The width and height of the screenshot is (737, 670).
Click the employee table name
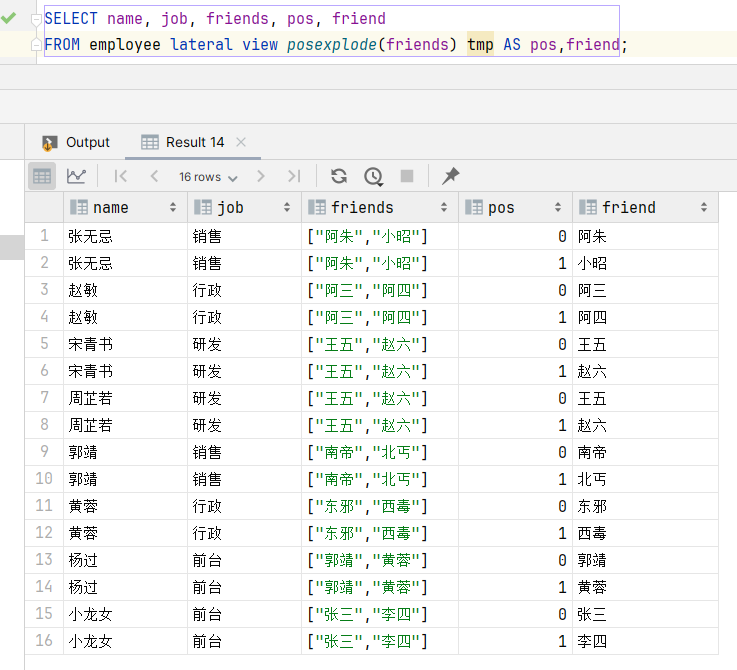pos(125,45)
